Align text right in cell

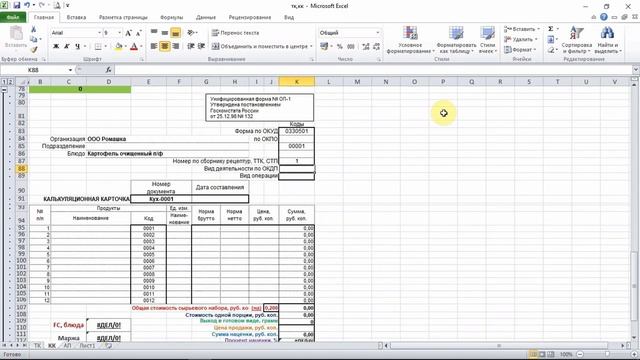tap(176, 46)
